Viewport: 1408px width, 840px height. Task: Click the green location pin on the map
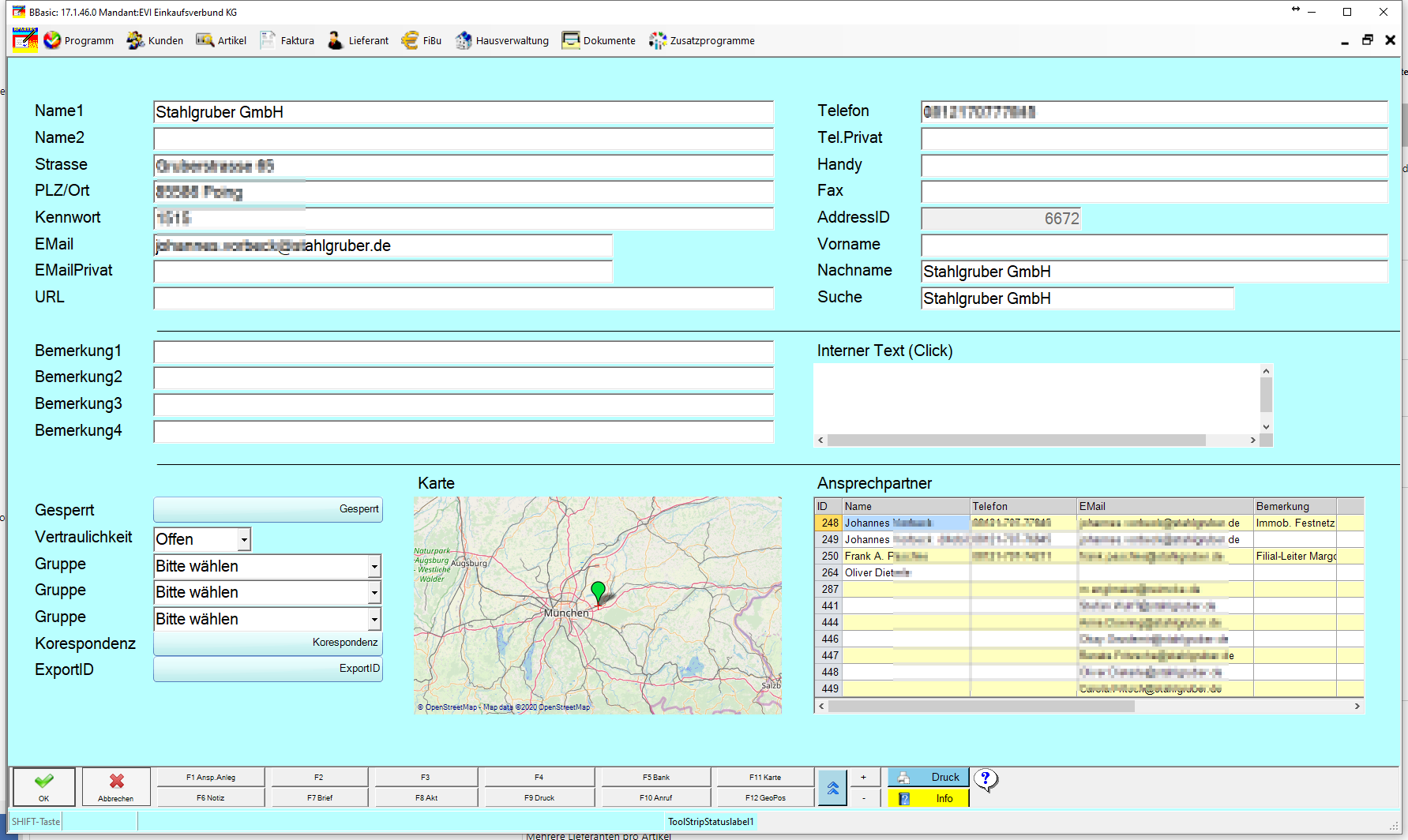tap(599, 592)
